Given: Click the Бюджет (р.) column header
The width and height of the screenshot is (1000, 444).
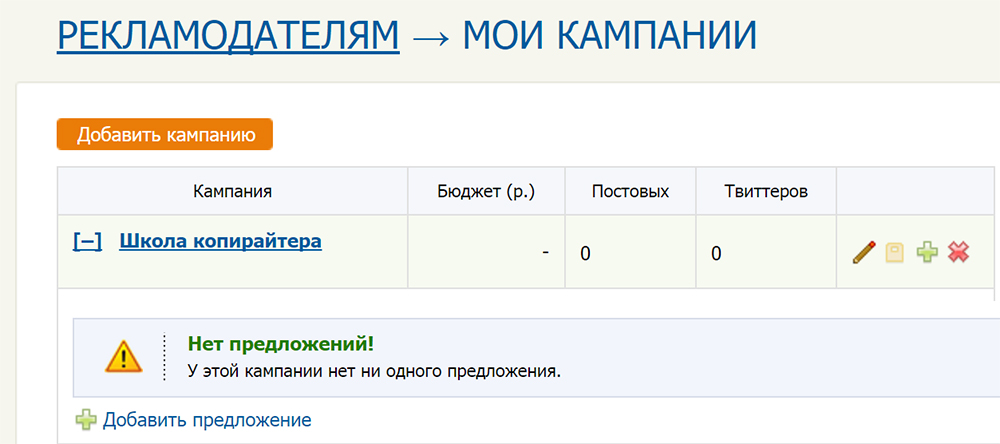Looking at the screenshot, I should (486, 191).
